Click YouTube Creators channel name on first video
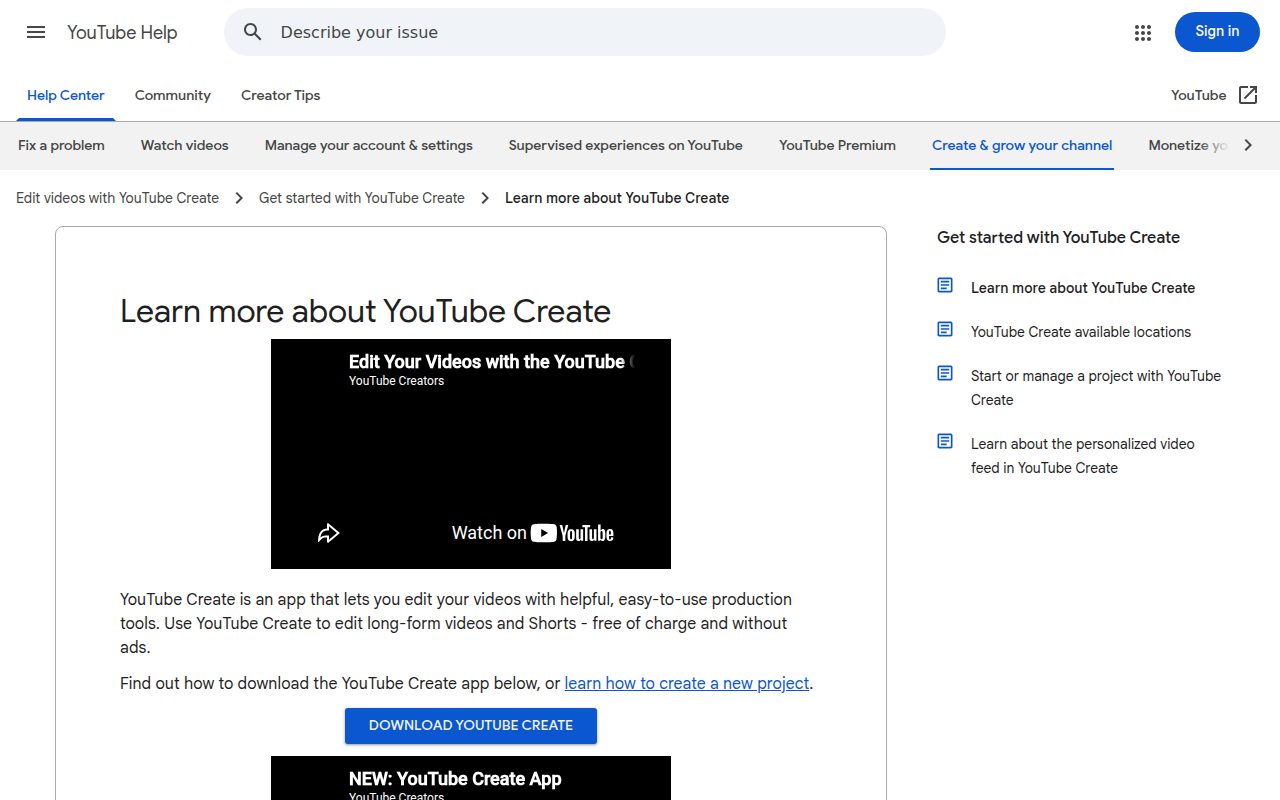The image size is (1280, 800). [397, 381]
